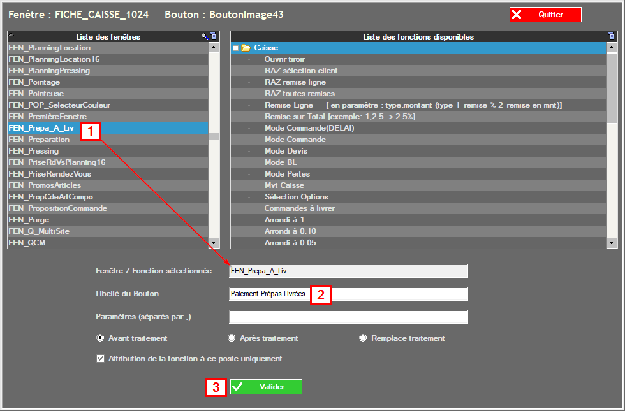The width and height of the screenshot is (625, 411).
Task: Select the Avant traitement radio button
Action: [99, 338]
